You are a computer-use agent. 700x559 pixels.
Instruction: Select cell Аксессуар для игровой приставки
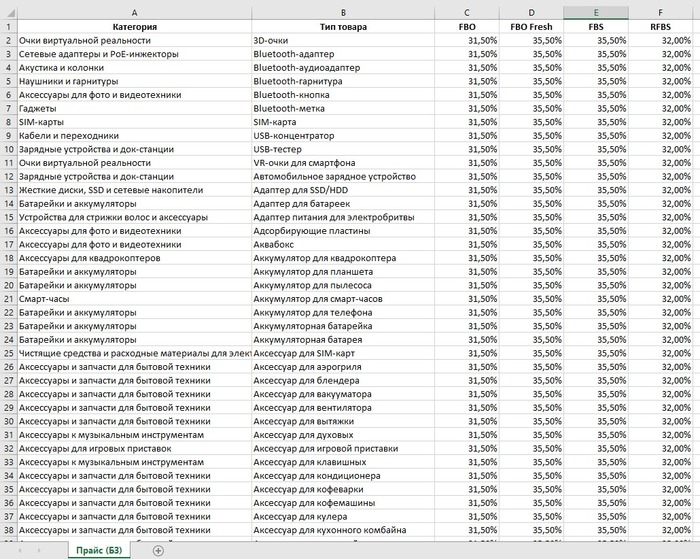coord(343,449)
